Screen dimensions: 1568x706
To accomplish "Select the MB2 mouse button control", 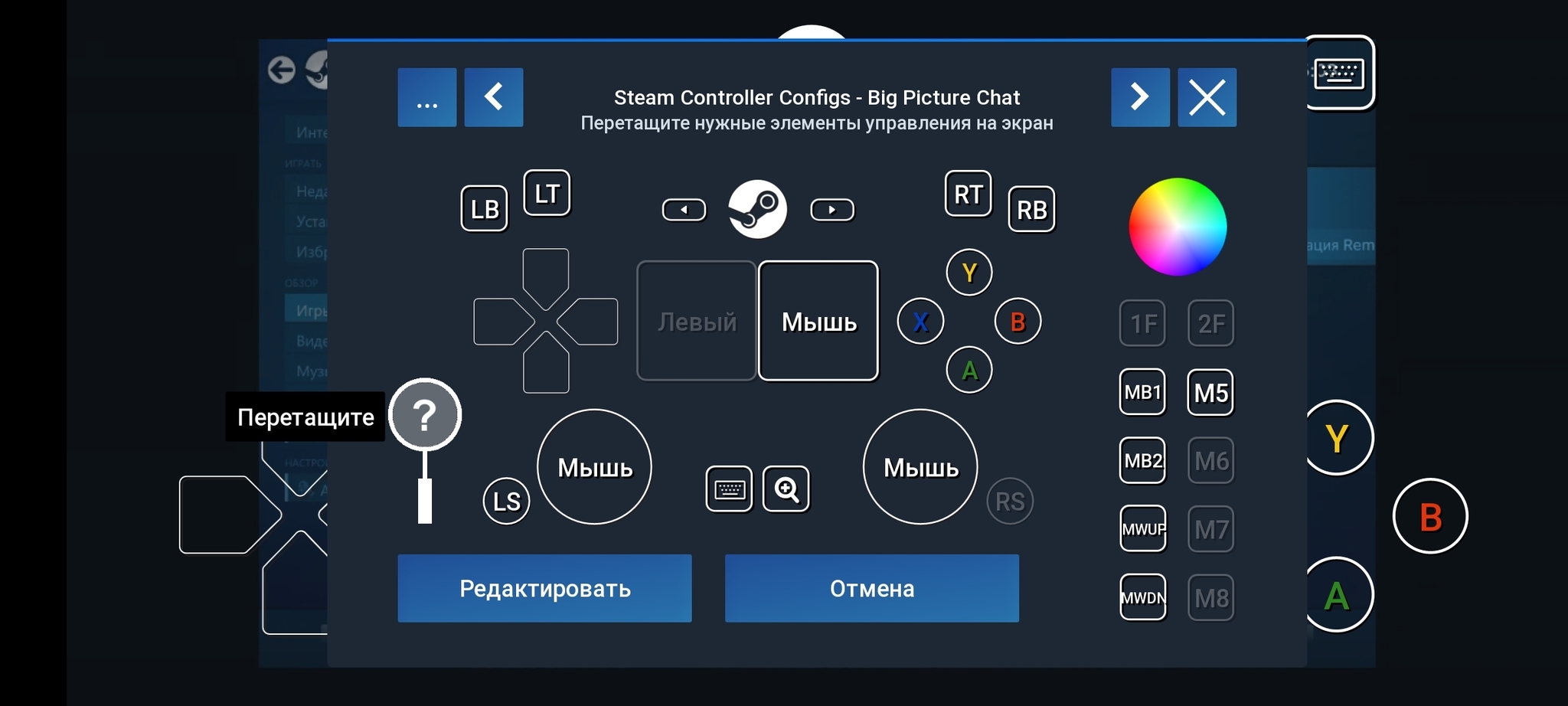I will tap(1143, 460).
